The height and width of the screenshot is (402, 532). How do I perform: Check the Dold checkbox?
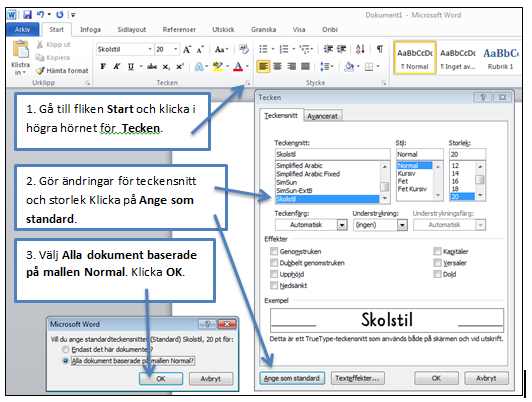(x=437, y=274)
